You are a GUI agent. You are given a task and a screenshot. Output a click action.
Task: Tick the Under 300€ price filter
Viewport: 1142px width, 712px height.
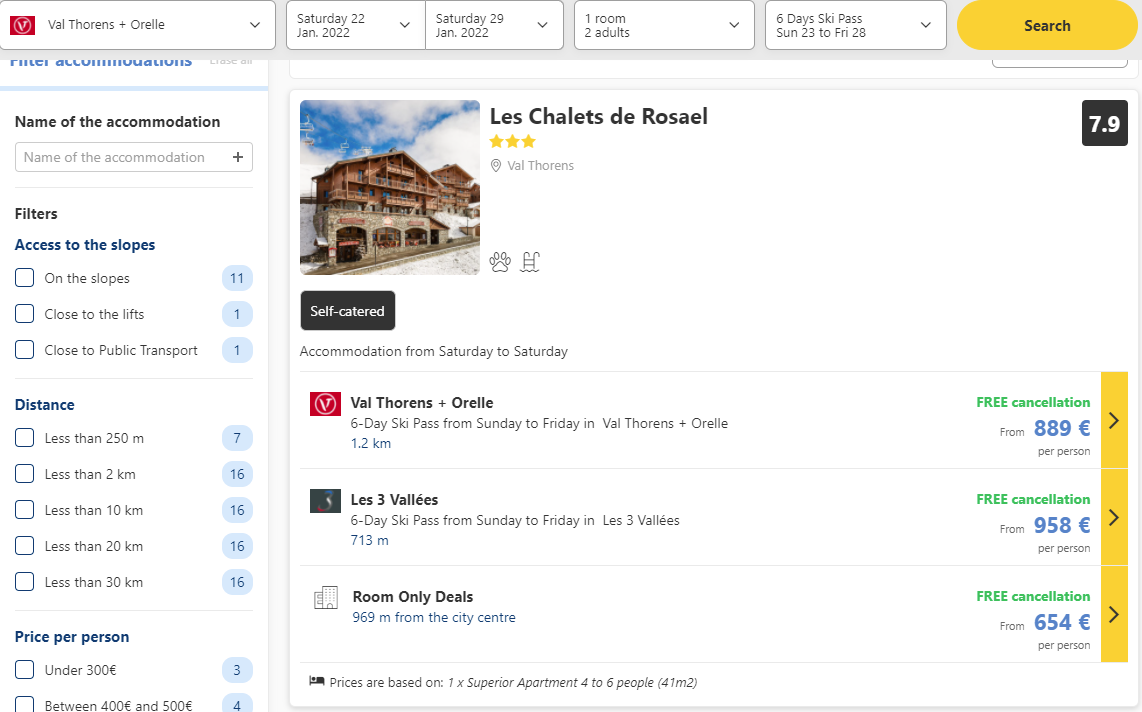pos(25,670)
